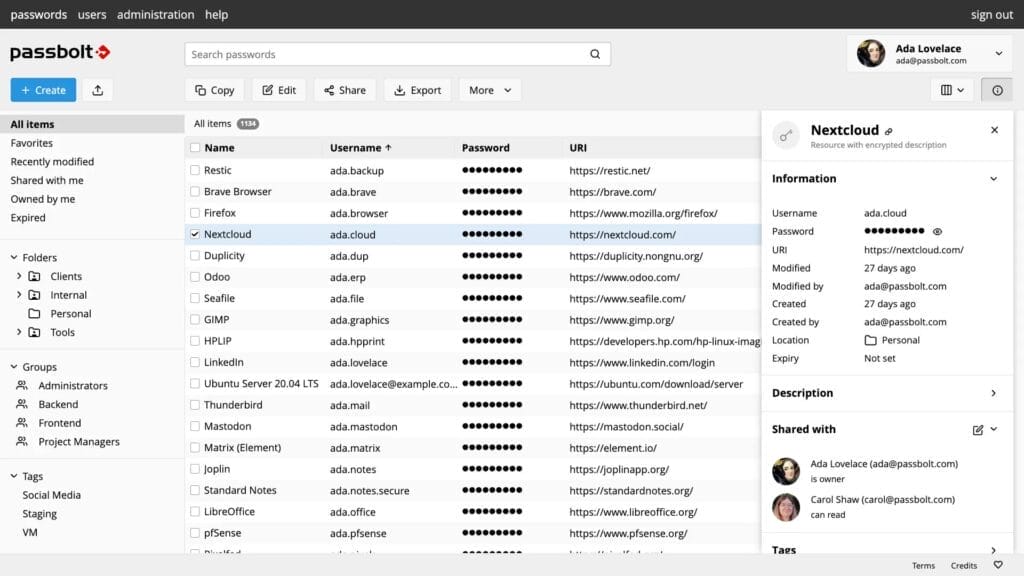Uncheck the Nextcloud entry checkbox
The height and width of the screenshot is (576, 1024).
tap(196, 234)
